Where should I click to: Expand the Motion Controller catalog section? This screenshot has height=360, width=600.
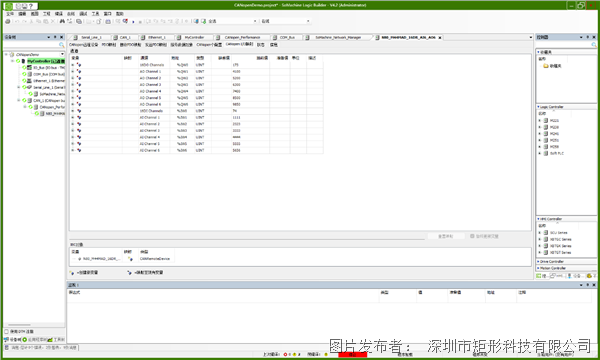(x=538, y=268)
